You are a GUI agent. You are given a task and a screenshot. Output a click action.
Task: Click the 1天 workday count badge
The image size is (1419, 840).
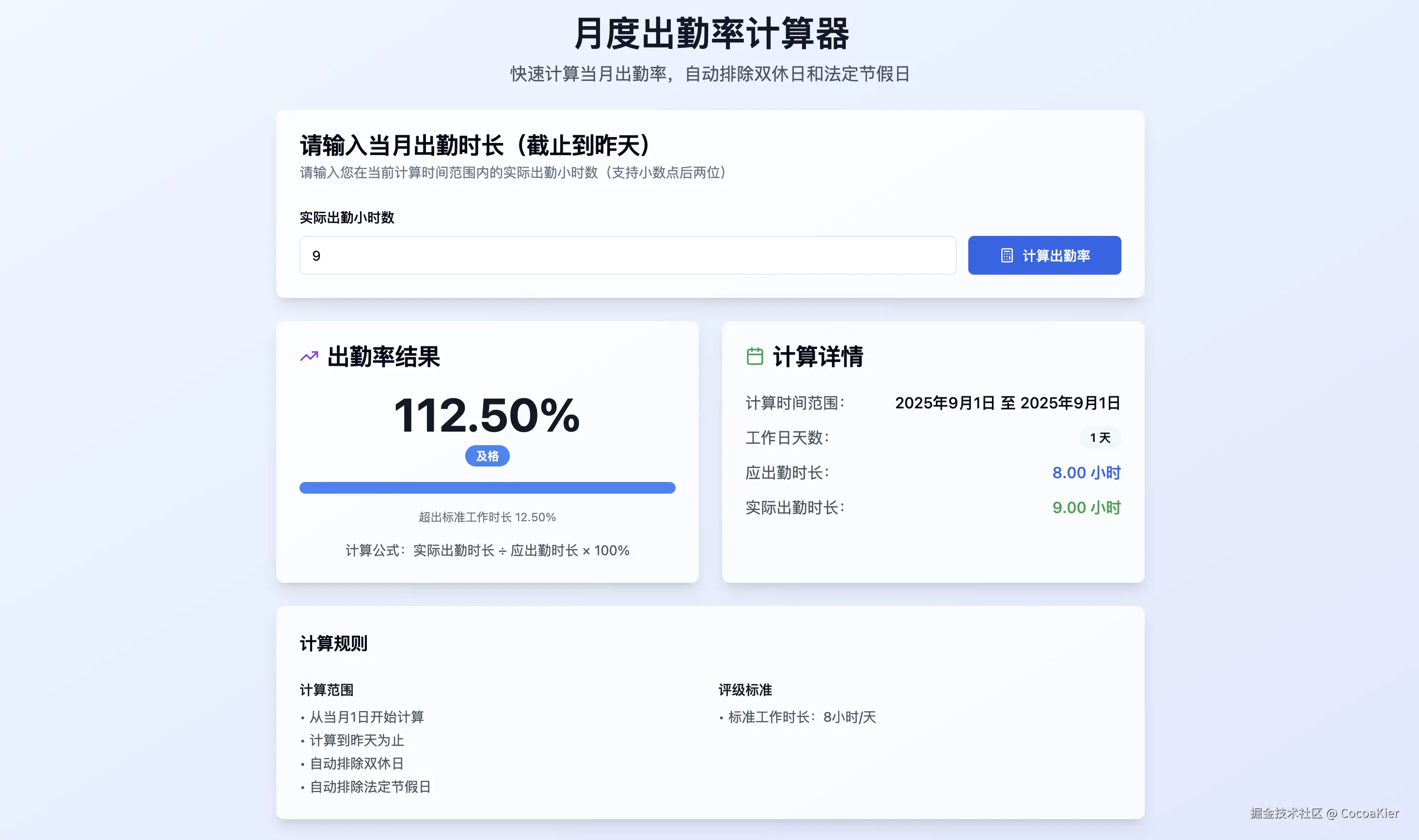click(1099, 437)
